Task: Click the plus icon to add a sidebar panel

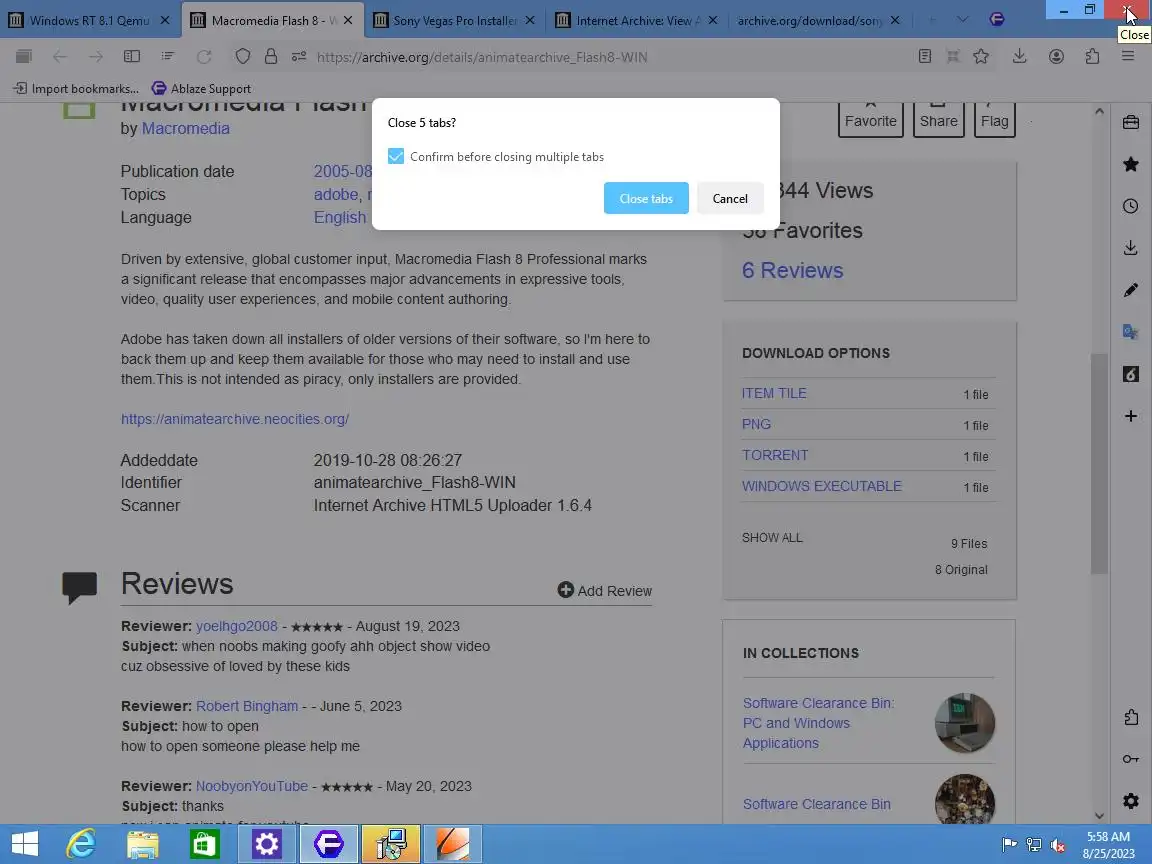Action: click(x=1131, y=417)
